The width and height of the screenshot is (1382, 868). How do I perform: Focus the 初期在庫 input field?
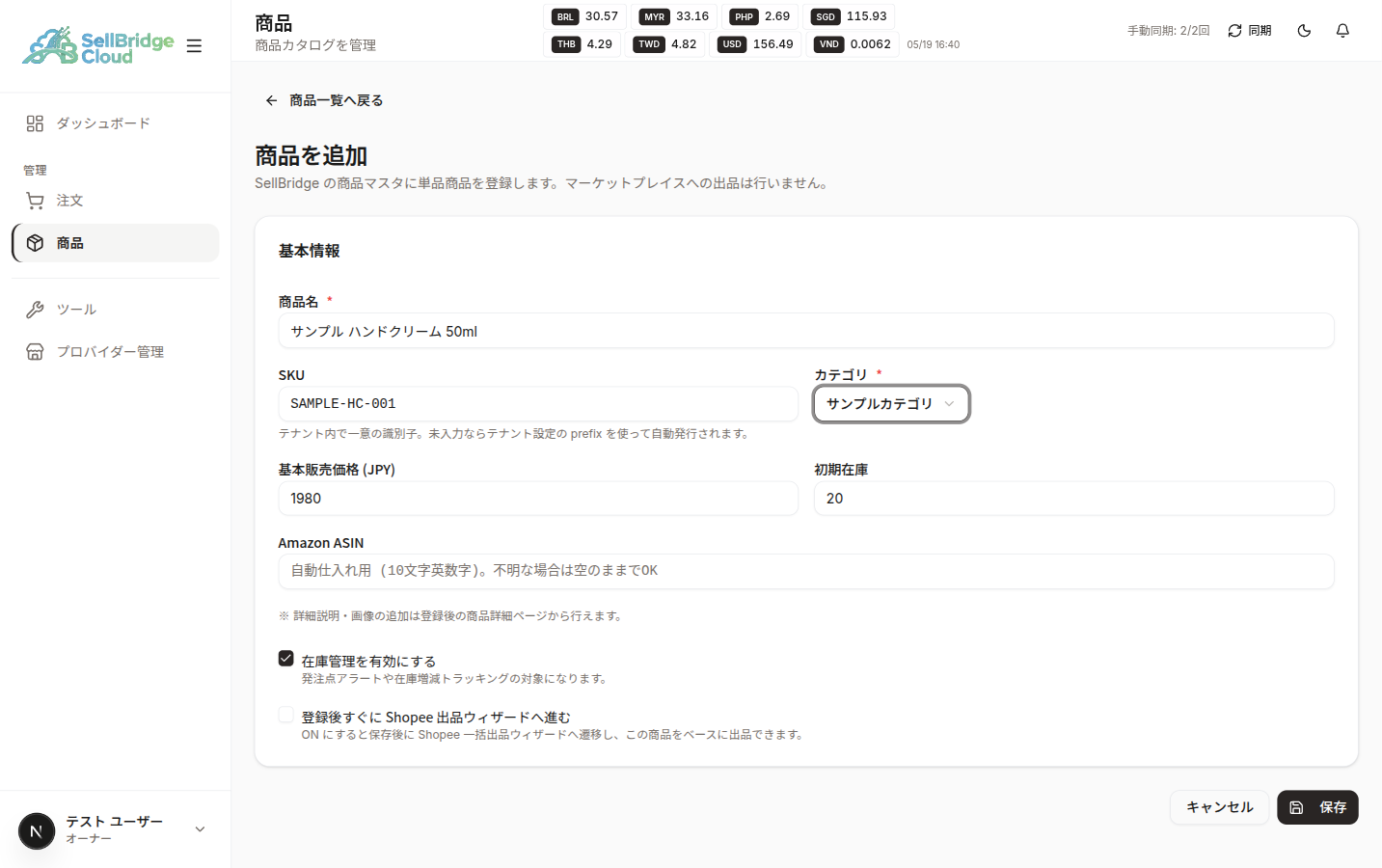[x=1074, y=499]
